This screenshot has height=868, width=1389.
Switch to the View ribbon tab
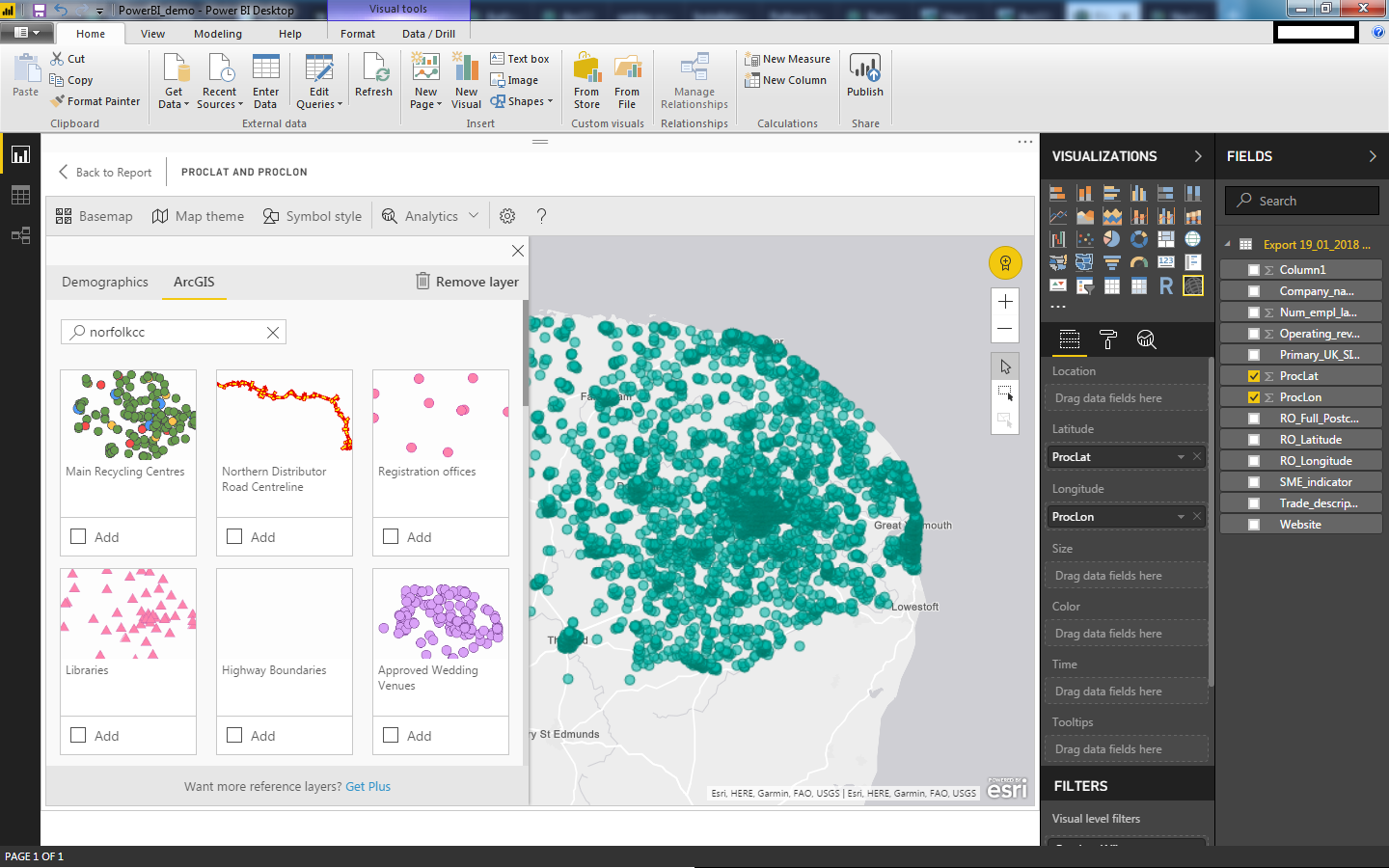(x=152, y=34)
